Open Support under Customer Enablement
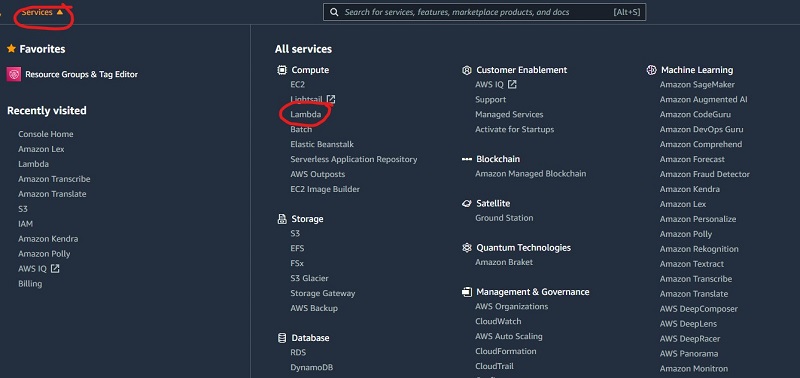The image size is (800, 378). tap(490, 99)
